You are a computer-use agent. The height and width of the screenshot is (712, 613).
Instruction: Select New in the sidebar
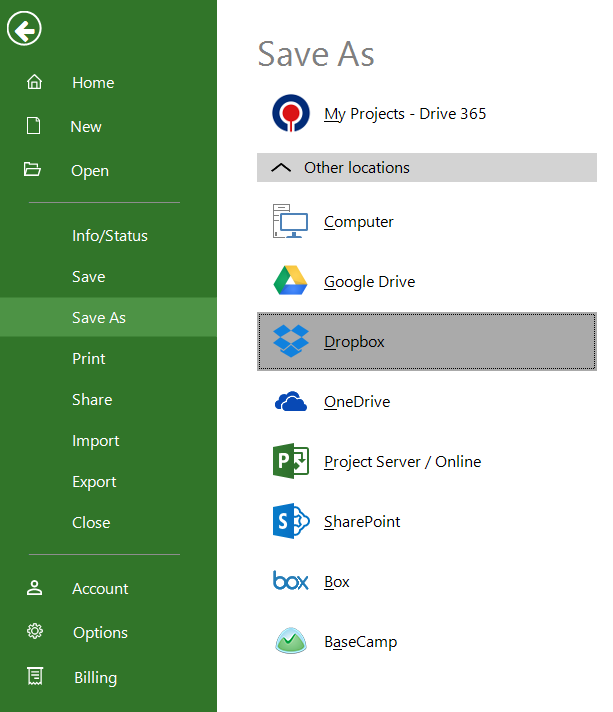click(86, 127)
